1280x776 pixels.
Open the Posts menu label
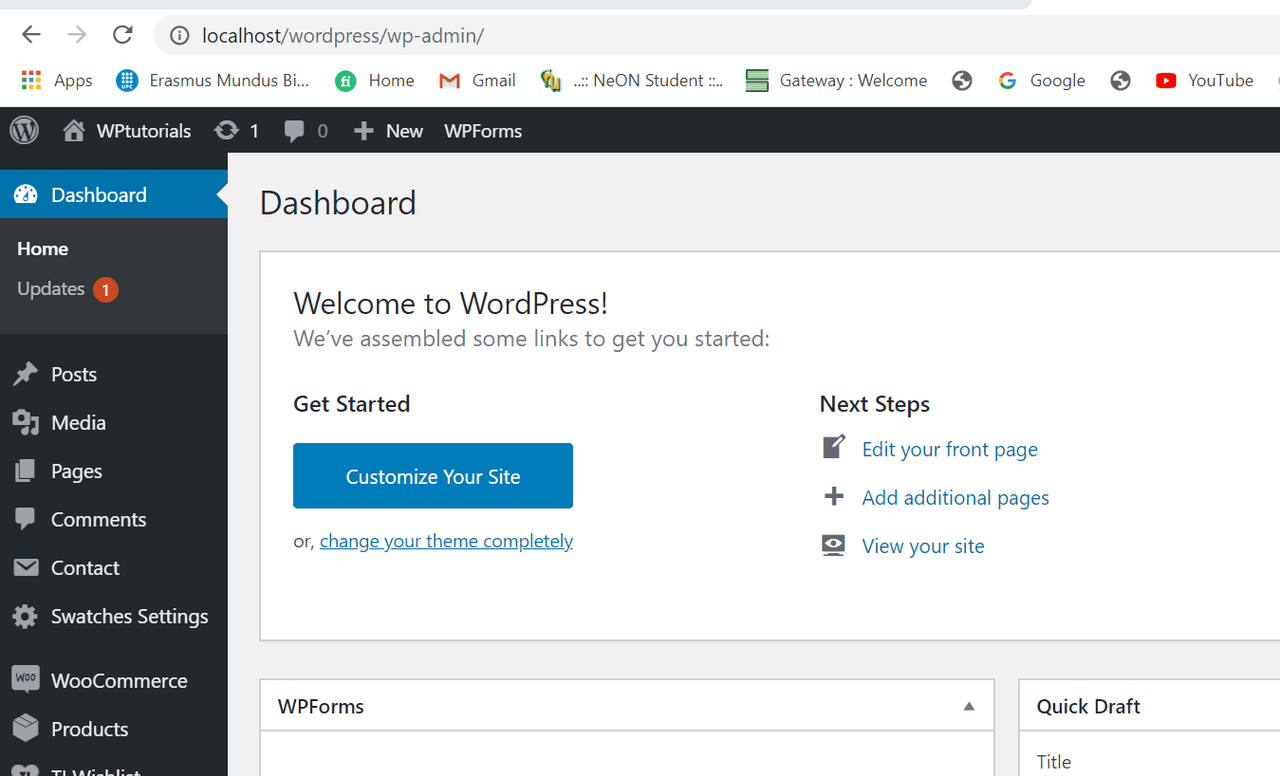[x=74, y=374]
